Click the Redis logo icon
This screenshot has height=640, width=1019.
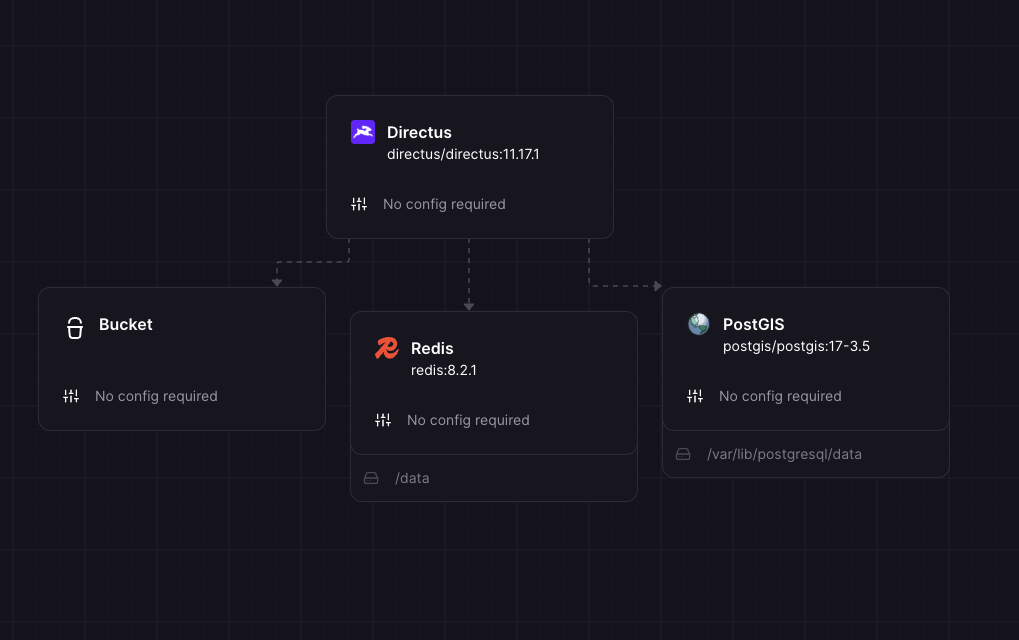[x=387, y=348]
